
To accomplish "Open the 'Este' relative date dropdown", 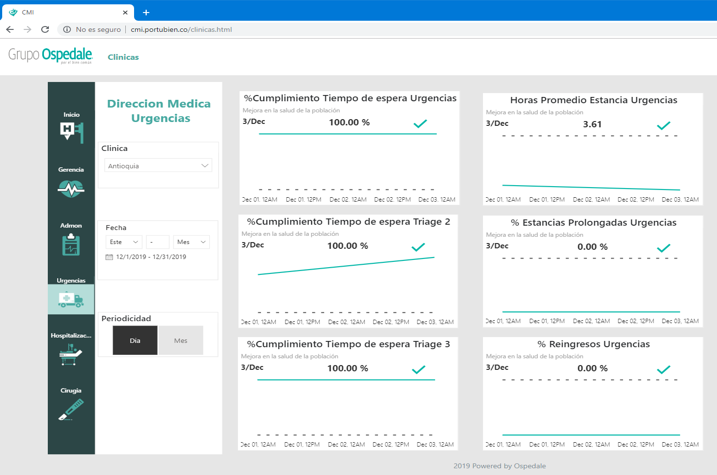I will tap(124, 242).
